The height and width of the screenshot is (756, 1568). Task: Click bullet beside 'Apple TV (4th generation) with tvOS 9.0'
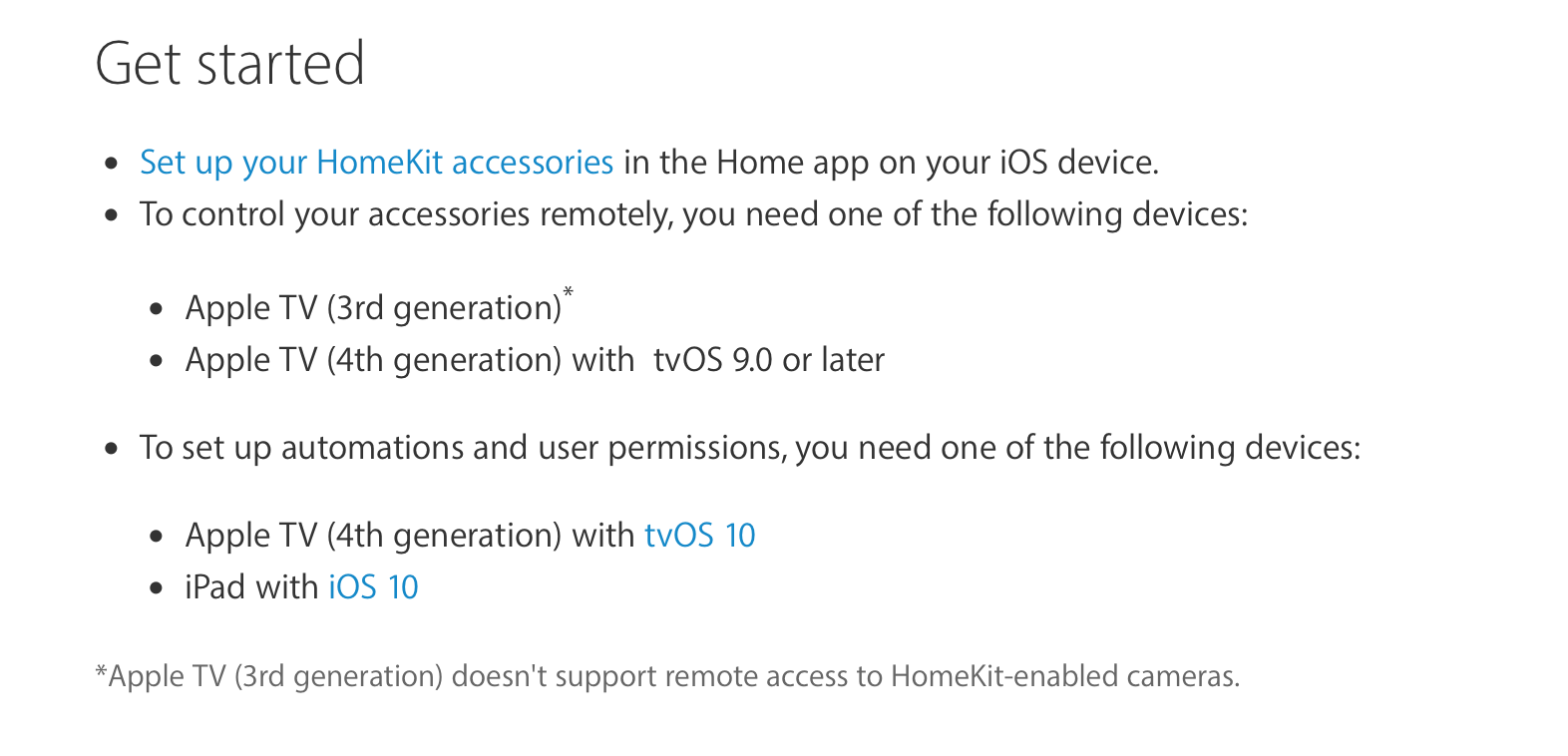(157, 361)
